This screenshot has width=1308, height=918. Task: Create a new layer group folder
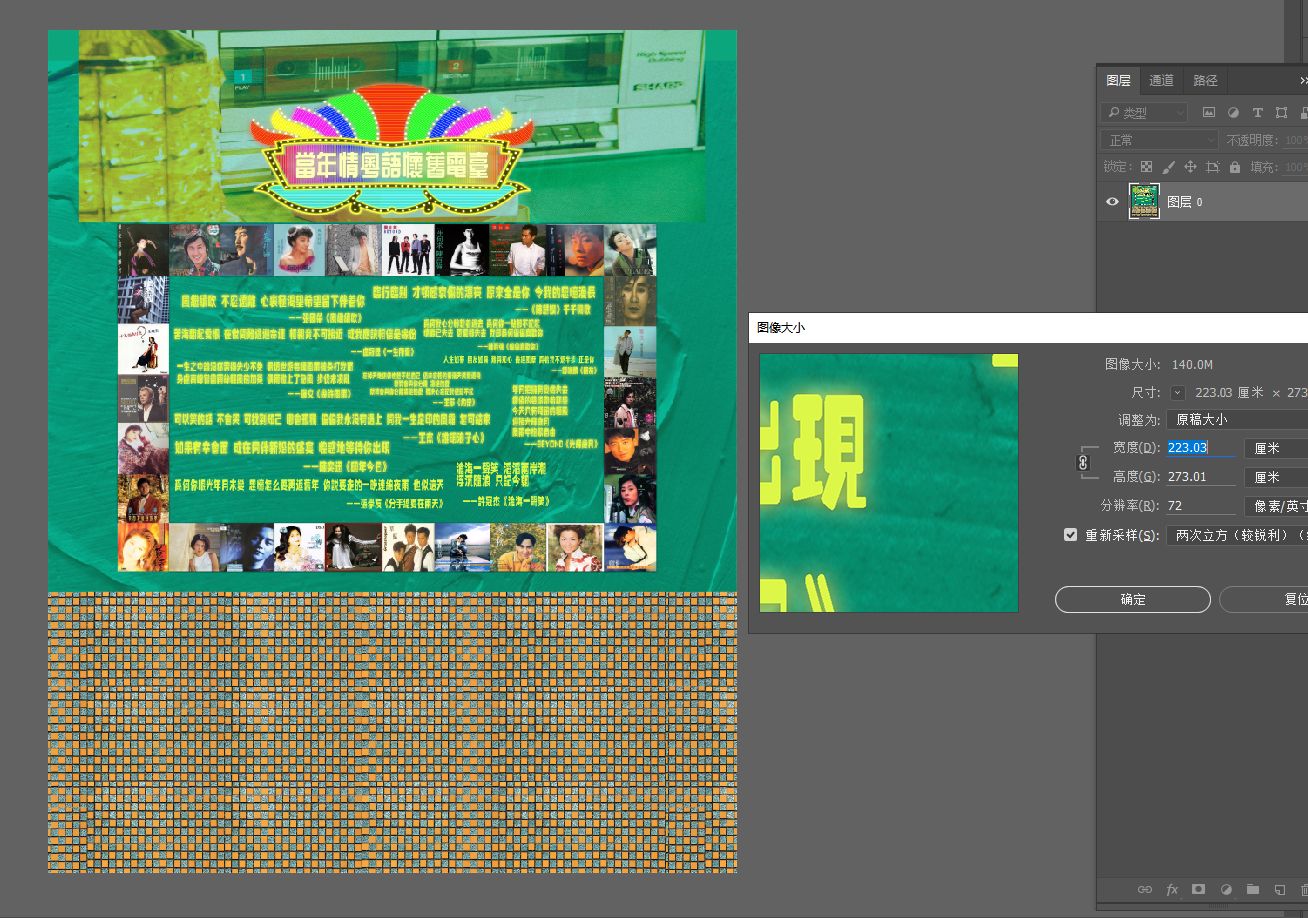tap(1252, 889)
